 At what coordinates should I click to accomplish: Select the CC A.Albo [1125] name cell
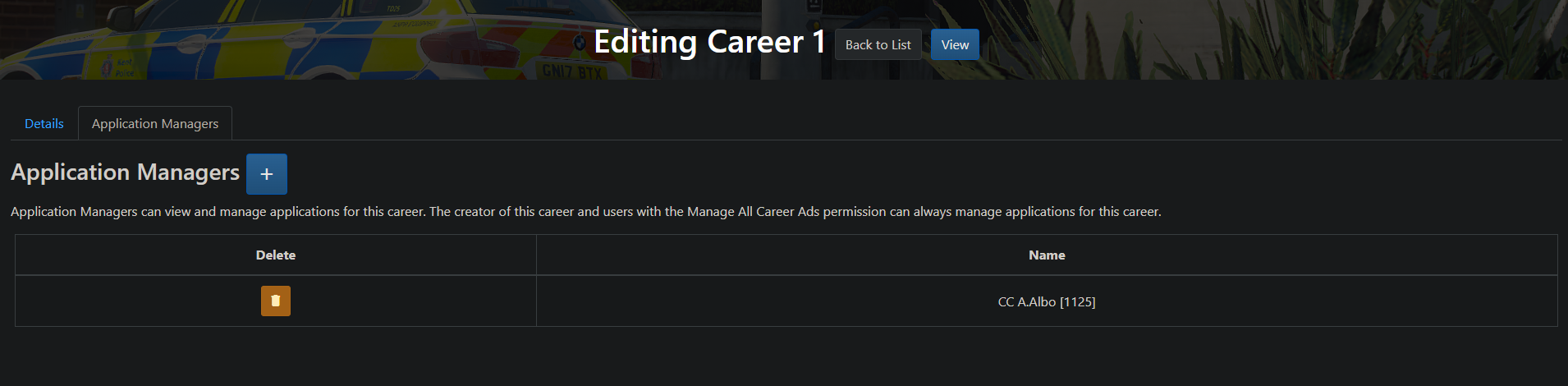(1047, 302)
